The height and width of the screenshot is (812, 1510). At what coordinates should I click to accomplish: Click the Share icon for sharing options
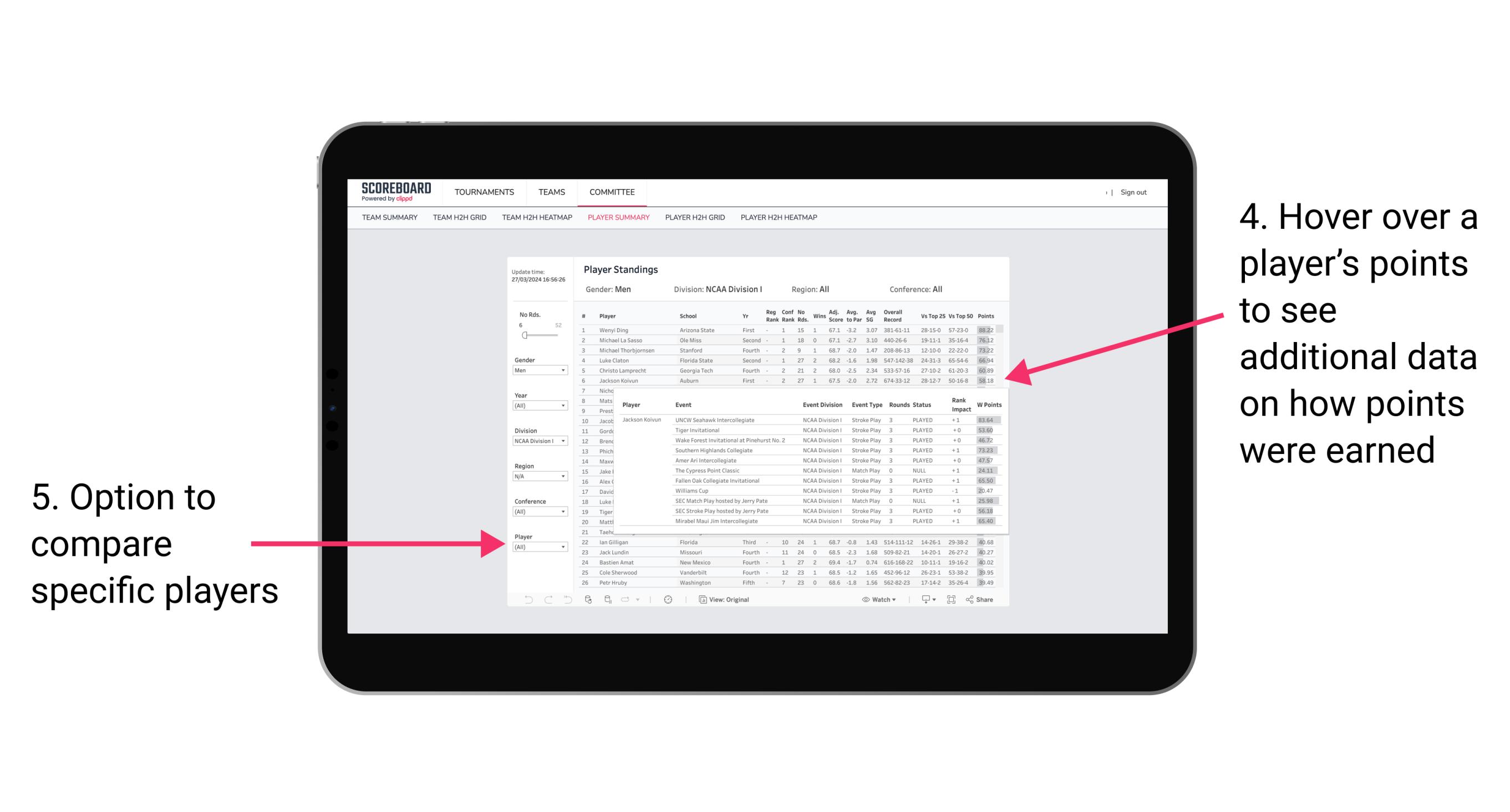coord(981,600)
